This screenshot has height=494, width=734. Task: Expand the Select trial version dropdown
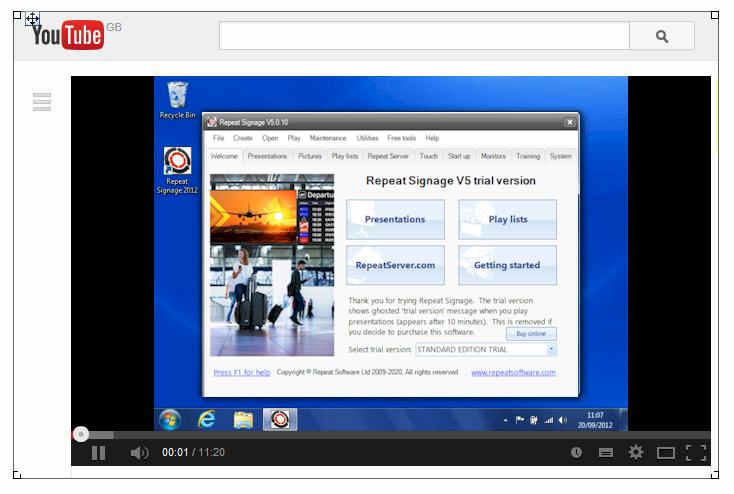(x=551, y=349)
